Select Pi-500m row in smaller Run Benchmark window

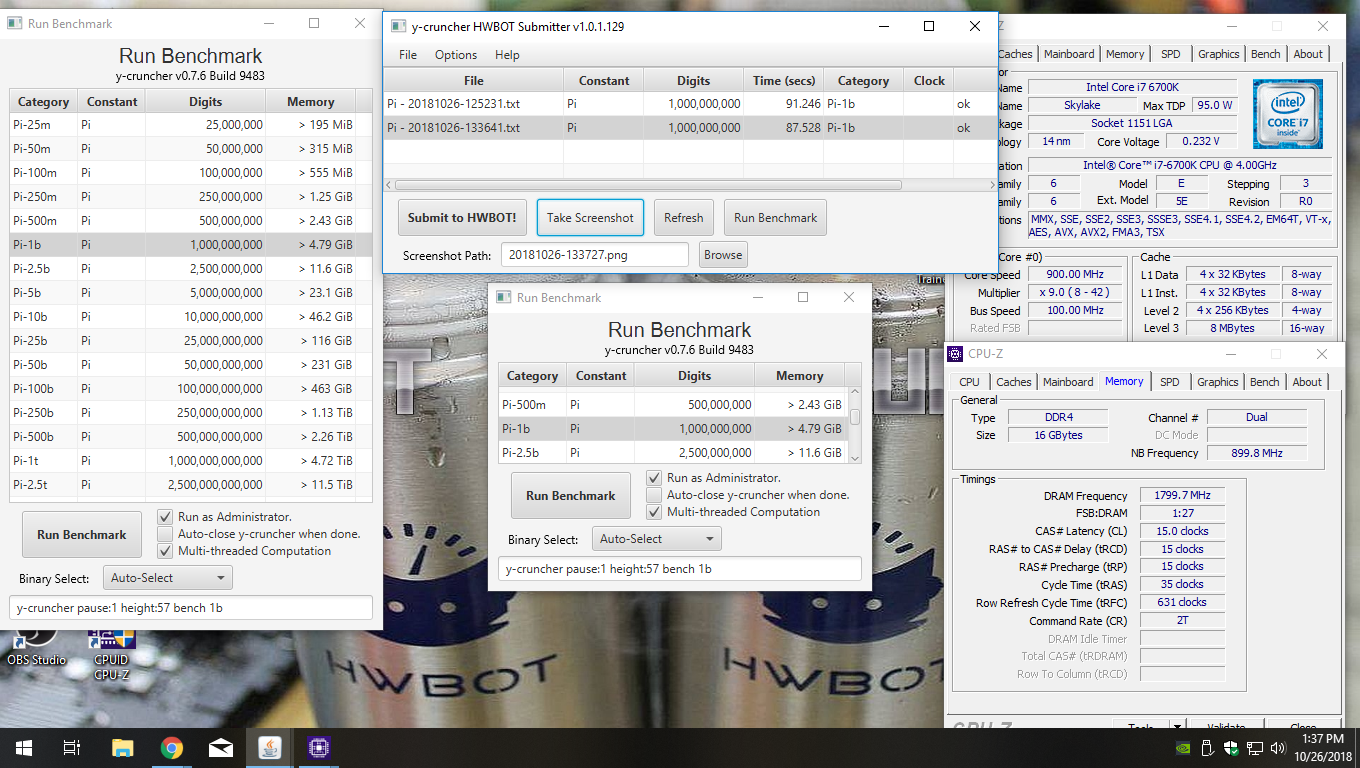[673, 404]
